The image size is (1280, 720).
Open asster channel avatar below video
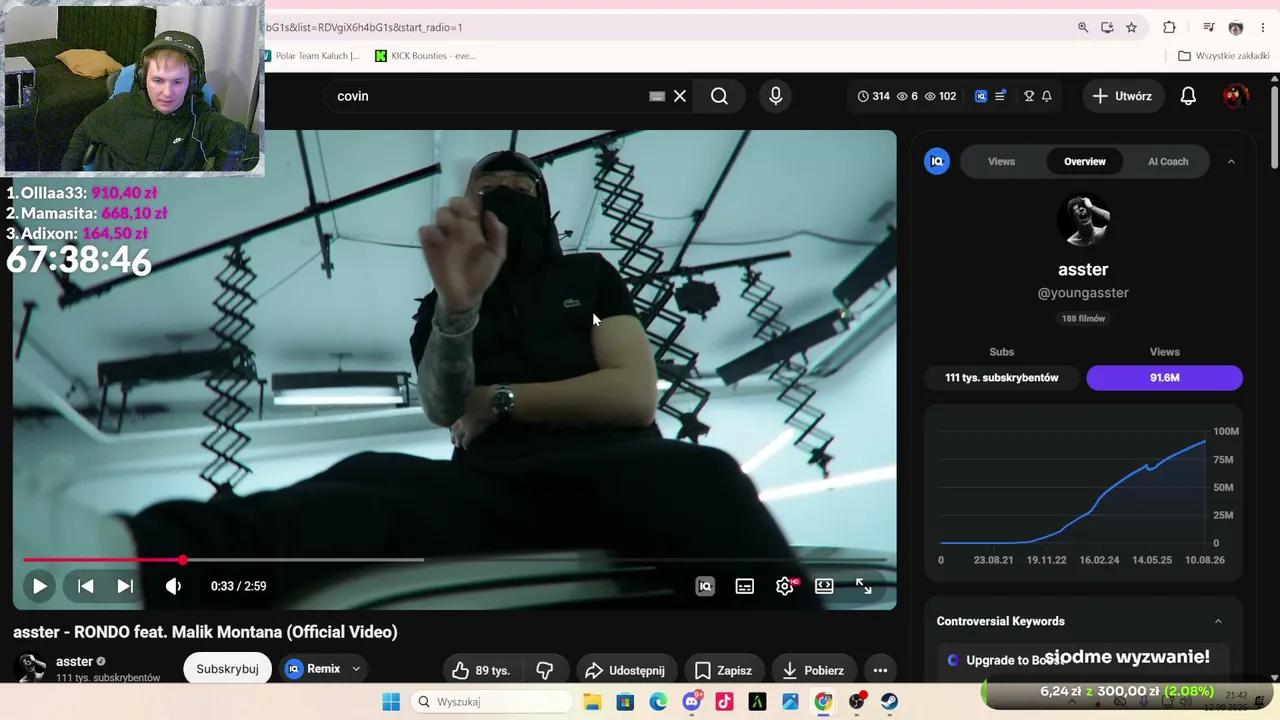pyautogui.click(x=31, y=669)
